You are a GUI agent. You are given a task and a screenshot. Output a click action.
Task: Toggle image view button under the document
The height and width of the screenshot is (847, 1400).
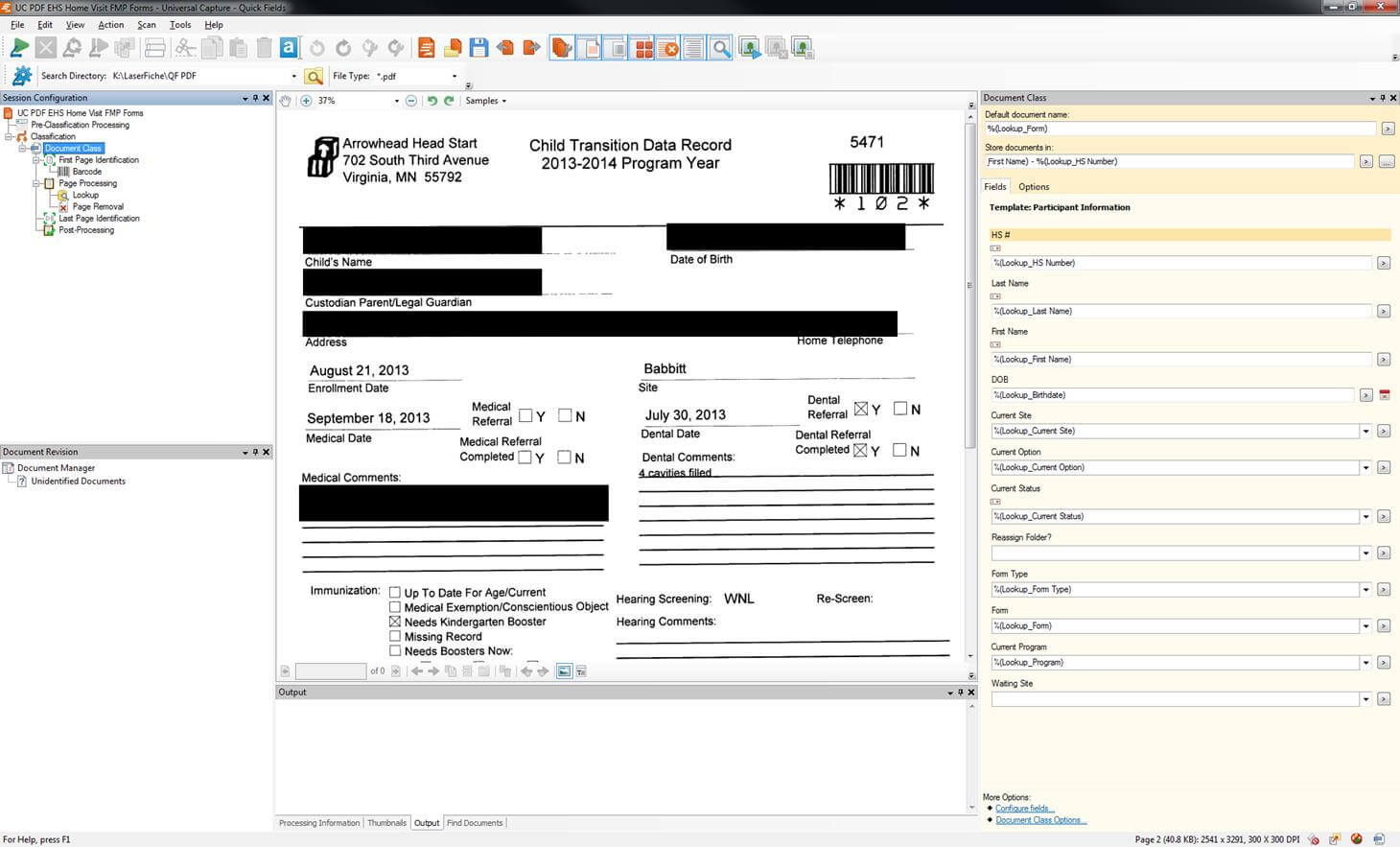(564, 671)
